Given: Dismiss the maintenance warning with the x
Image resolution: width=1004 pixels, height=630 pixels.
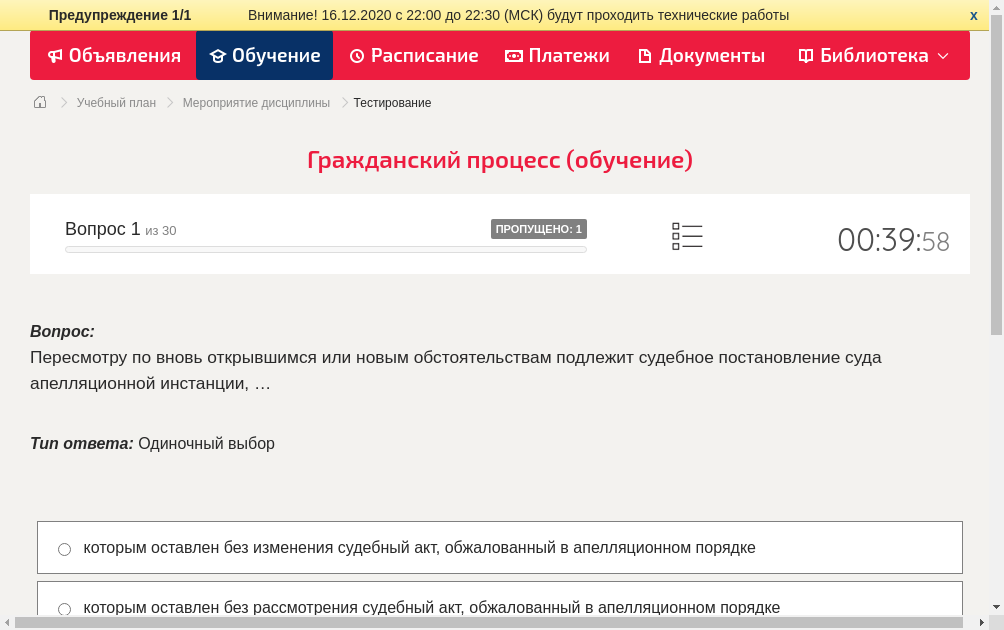Looking at the screenshot, I should pos(973,15).
